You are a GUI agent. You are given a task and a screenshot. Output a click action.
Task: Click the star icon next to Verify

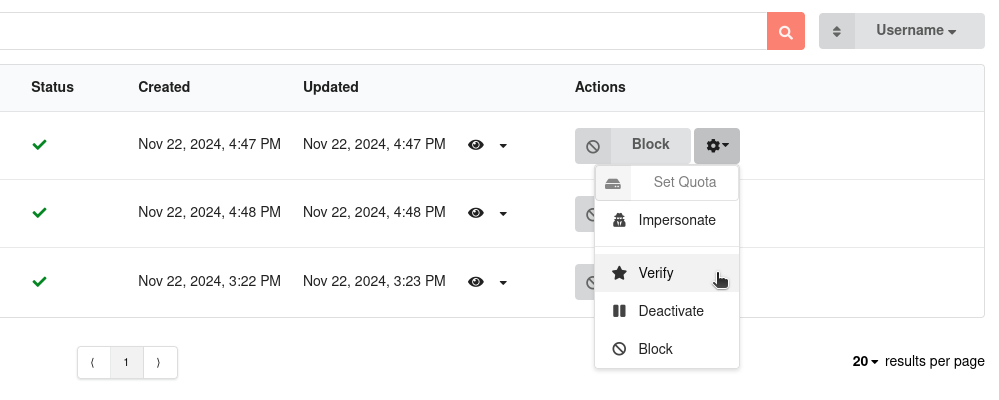[x=619, y=273]
